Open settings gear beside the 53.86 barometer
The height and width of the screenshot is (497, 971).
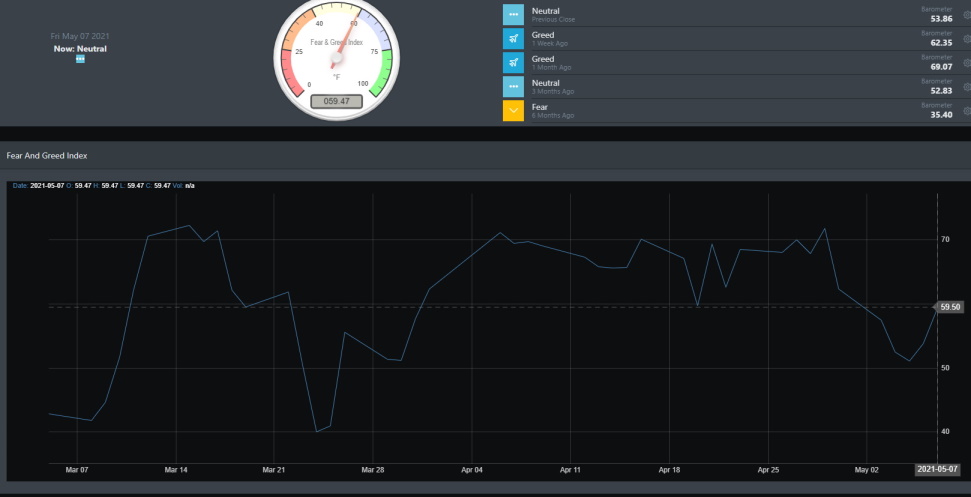click(x=967, y=15)
